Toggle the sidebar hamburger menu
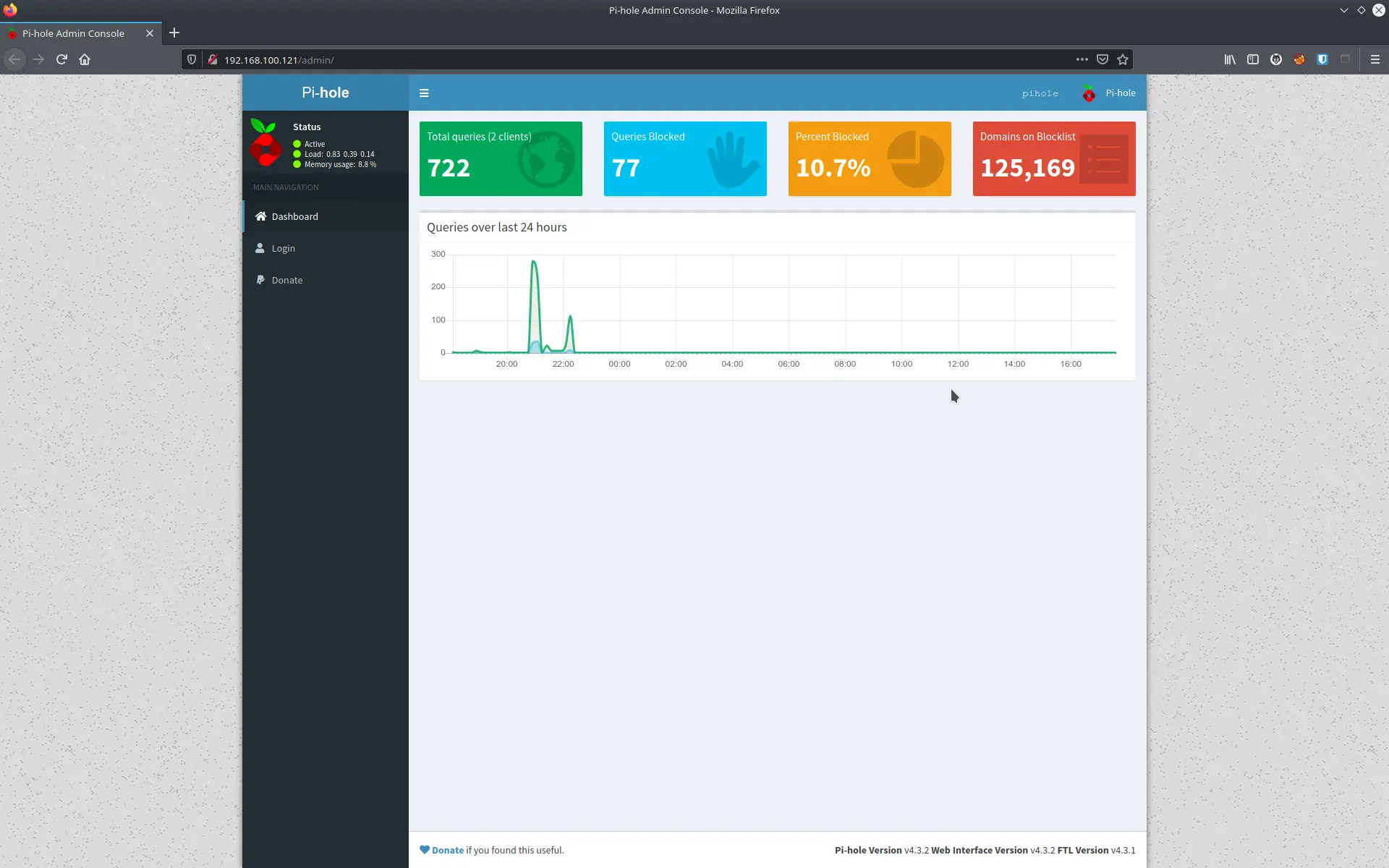The height and width of the screenshot is (868, 1389). tap(424, 93)
